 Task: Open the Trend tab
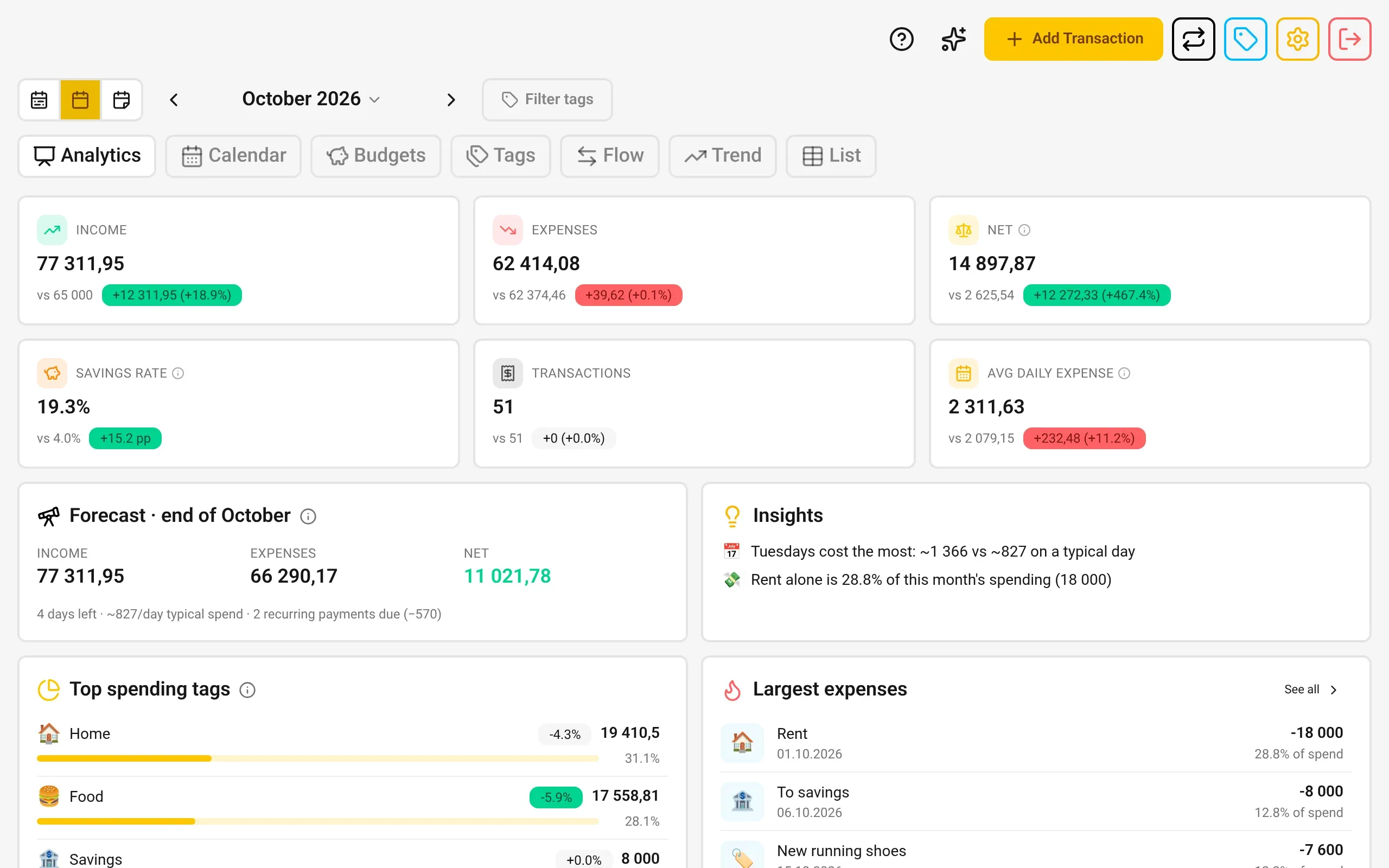click(x=723, y=156)
